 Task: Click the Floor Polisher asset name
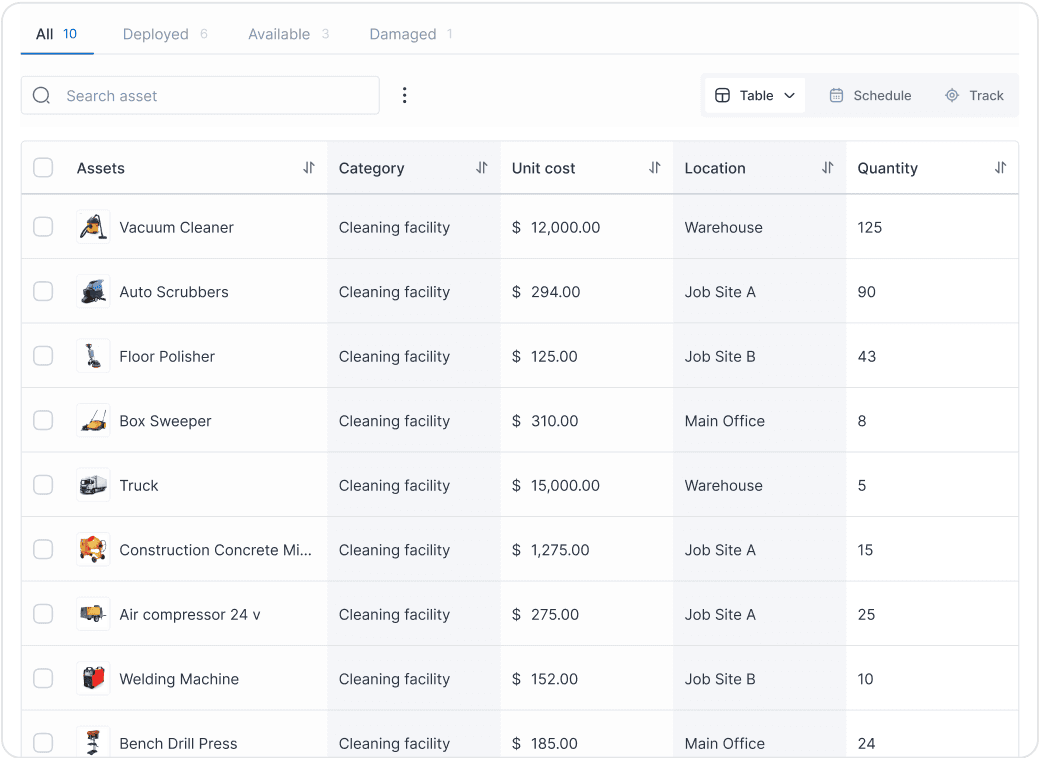[x=167, y=356]
